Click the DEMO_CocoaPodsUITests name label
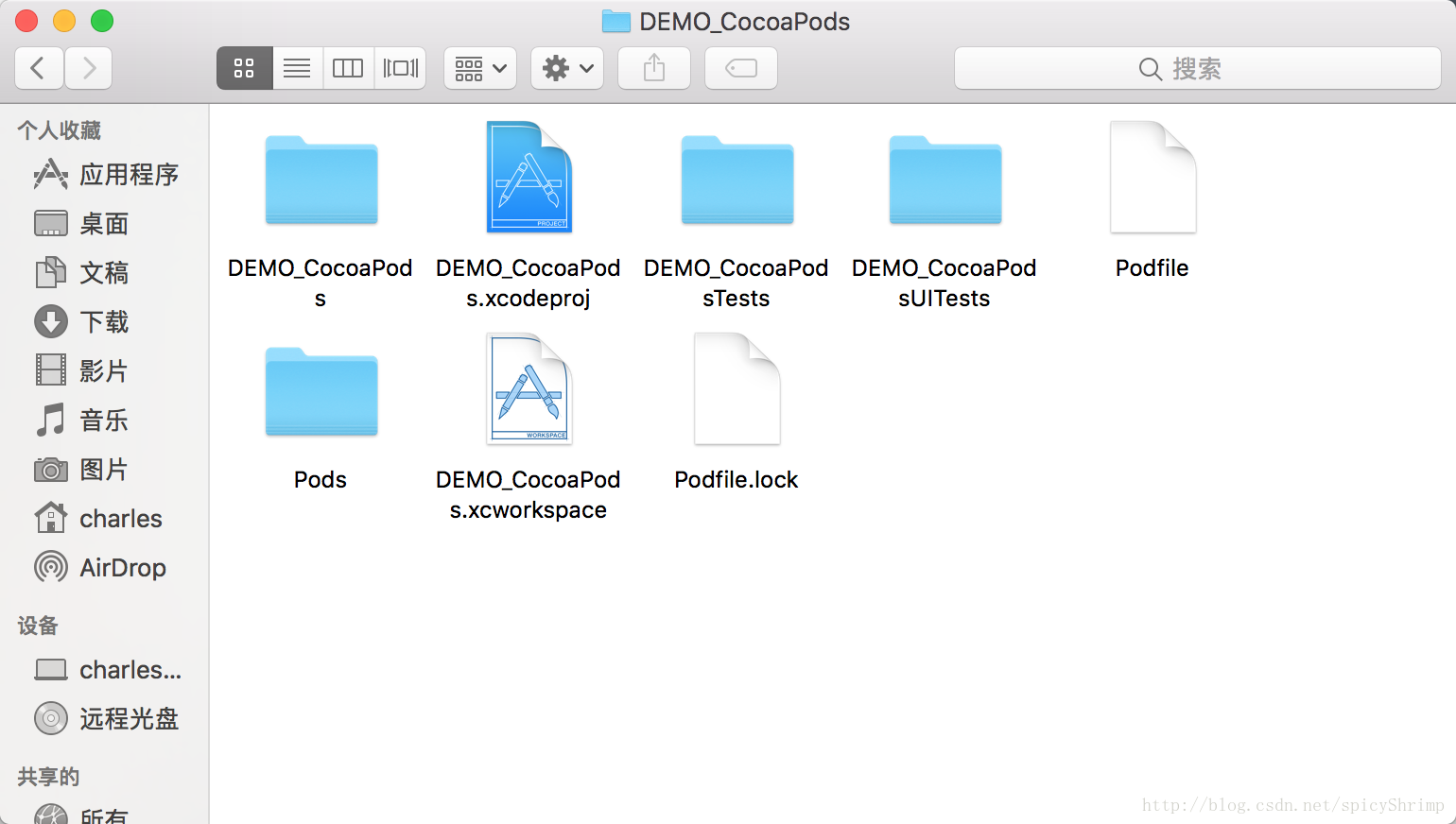The height and width of the screenshot is (824, 1456). (945, 283)
